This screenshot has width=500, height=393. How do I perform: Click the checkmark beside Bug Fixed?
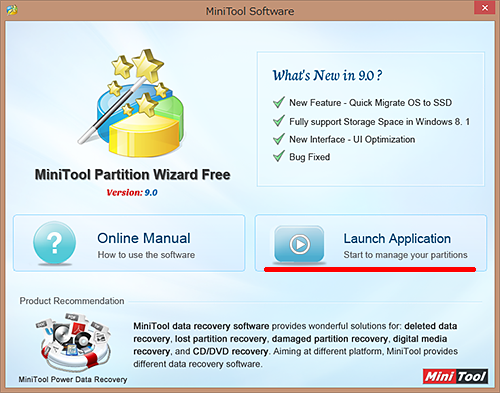point(279,156)
